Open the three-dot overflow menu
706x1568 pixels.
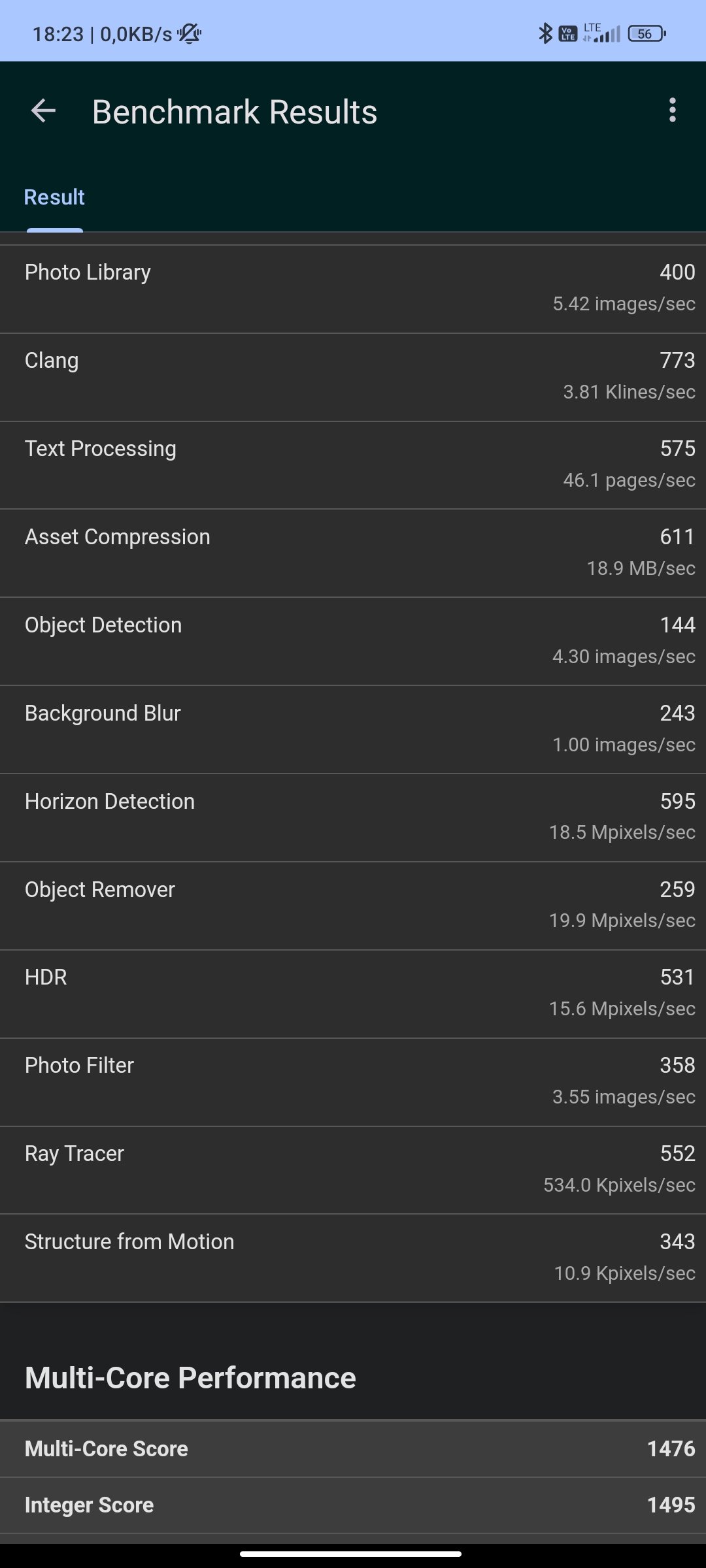pyautogui.click(x=672, y=110)
